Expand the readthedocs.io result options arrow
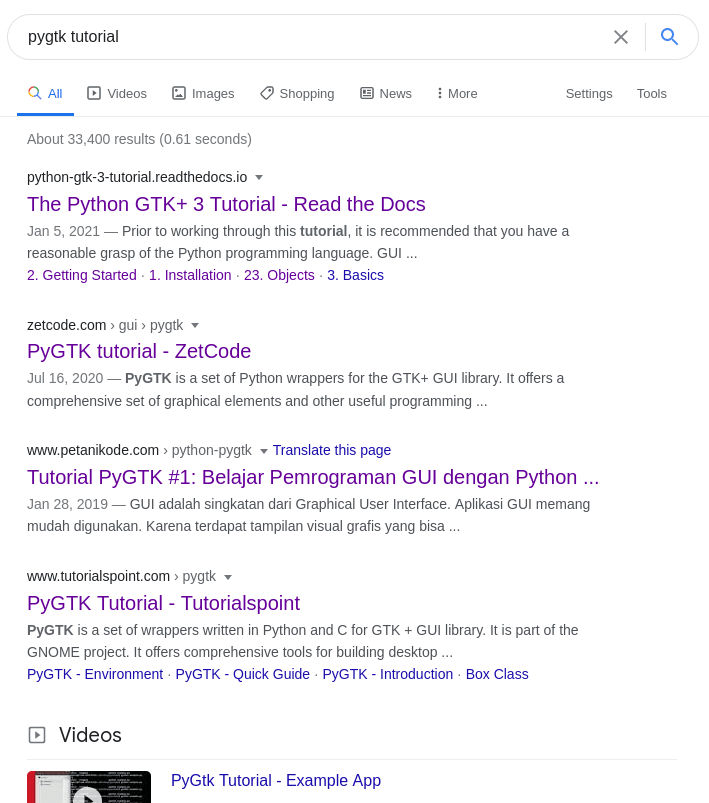This screenshot has height=803, width=709. (259, 177)
